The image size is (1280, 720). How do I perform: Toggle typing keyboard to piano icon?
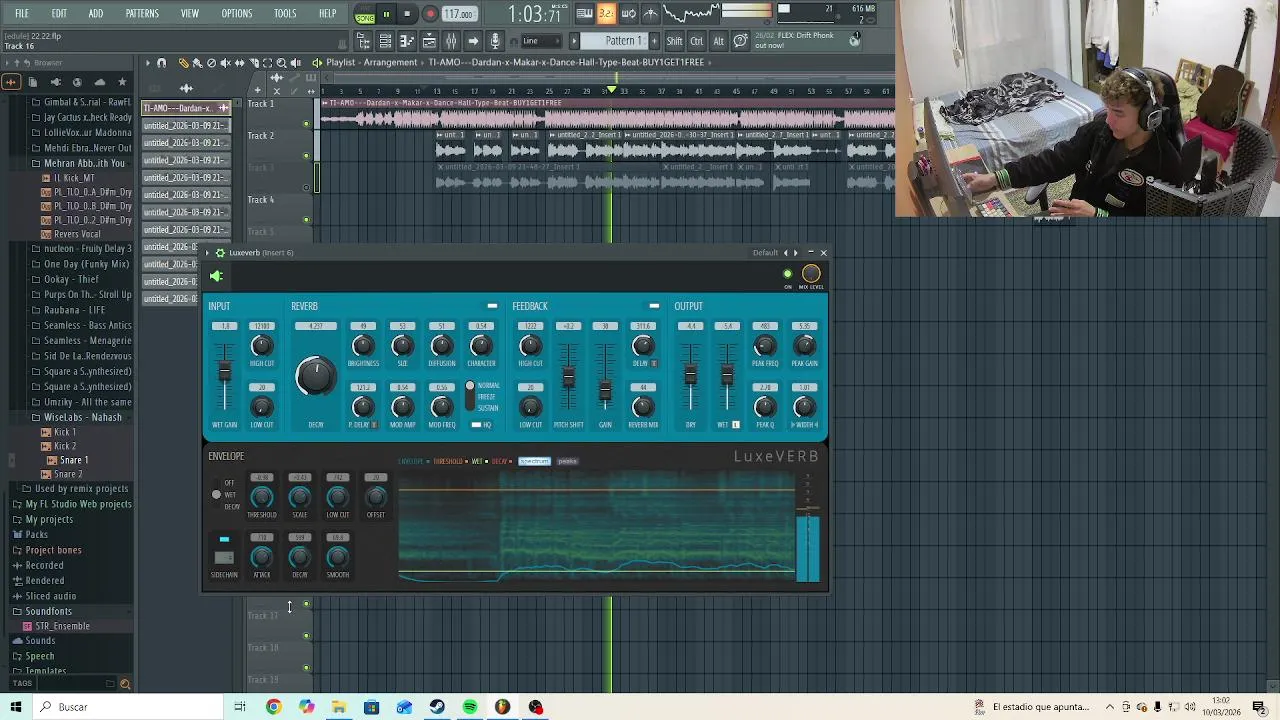(x=584, y=14)
